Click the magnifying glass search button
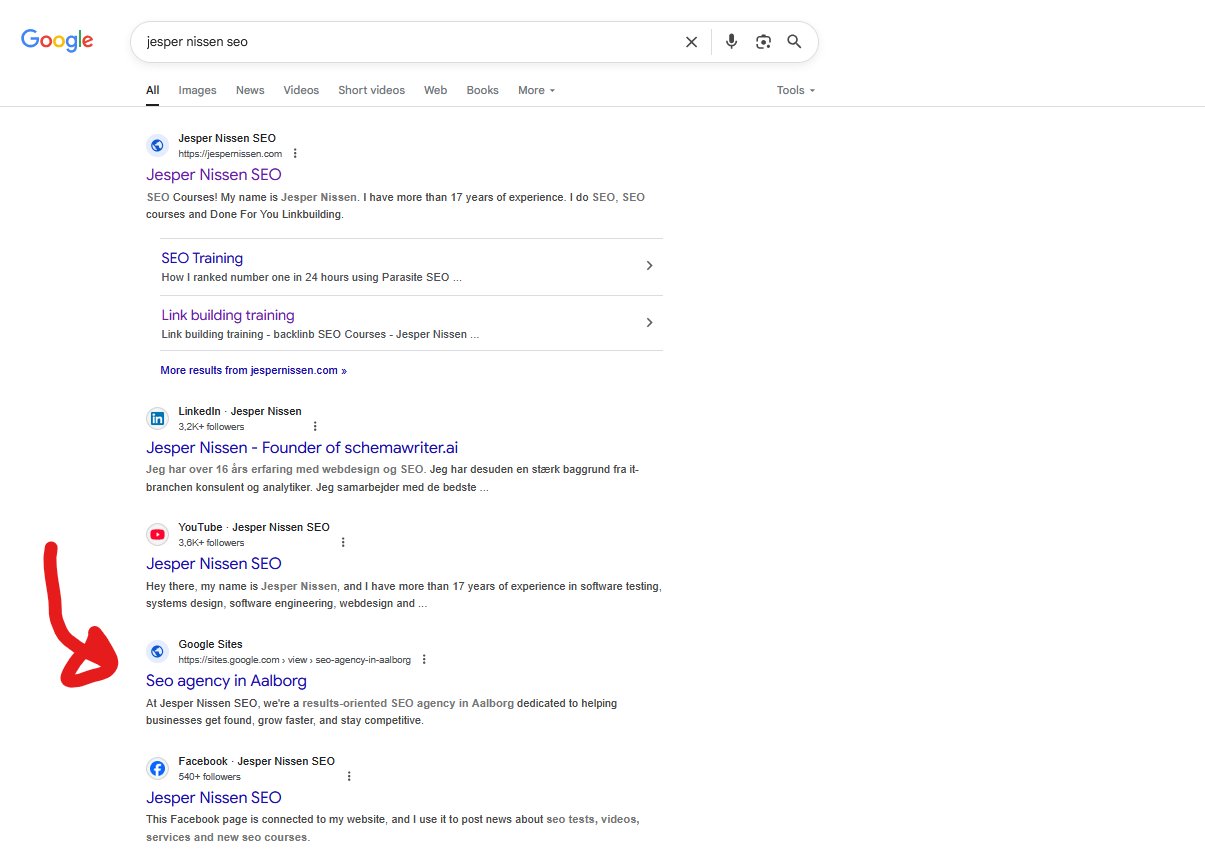1205x868 pixels. (794, 42)
